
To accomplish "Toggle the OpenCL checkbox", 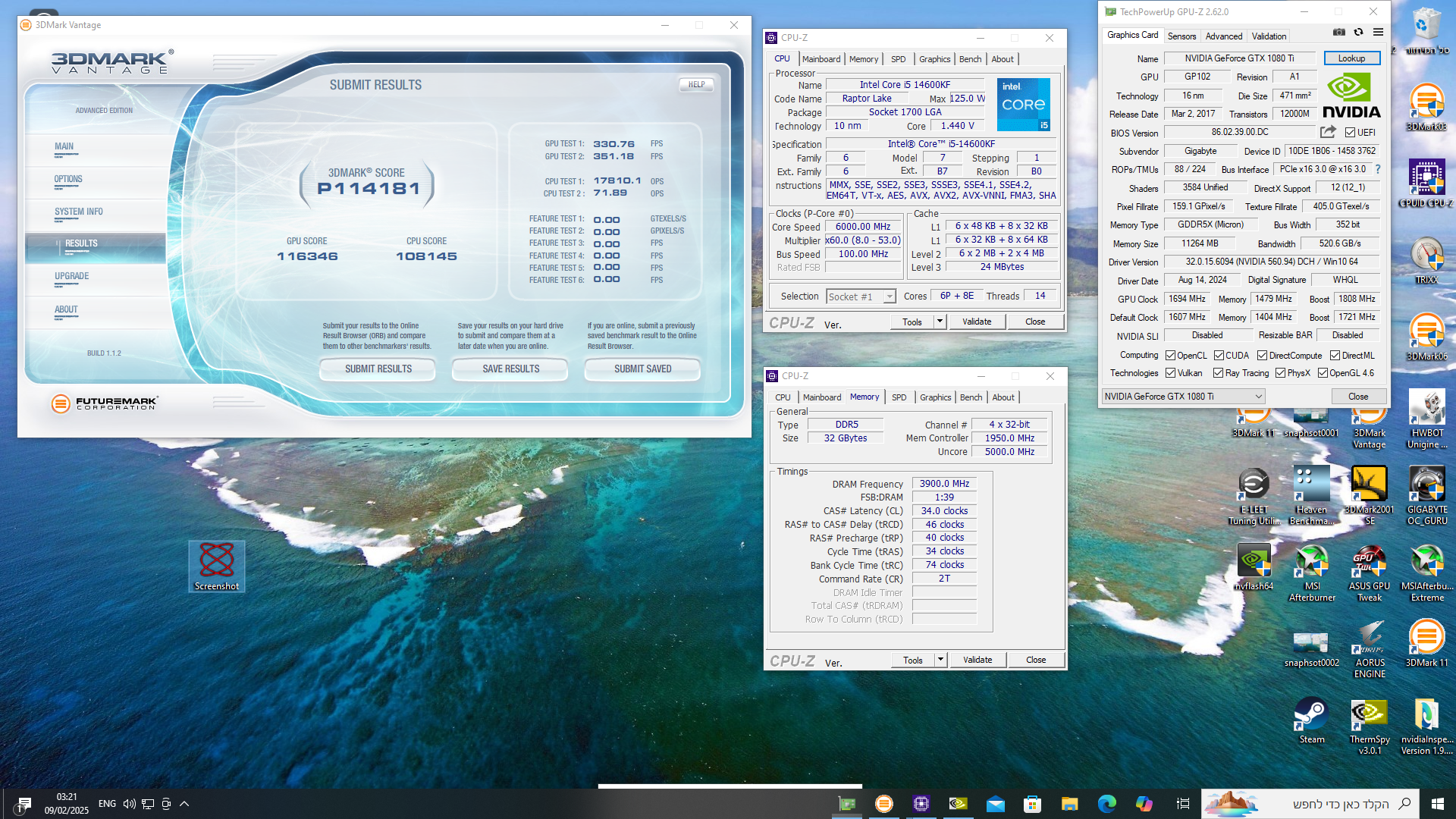I will point(1170,355).
